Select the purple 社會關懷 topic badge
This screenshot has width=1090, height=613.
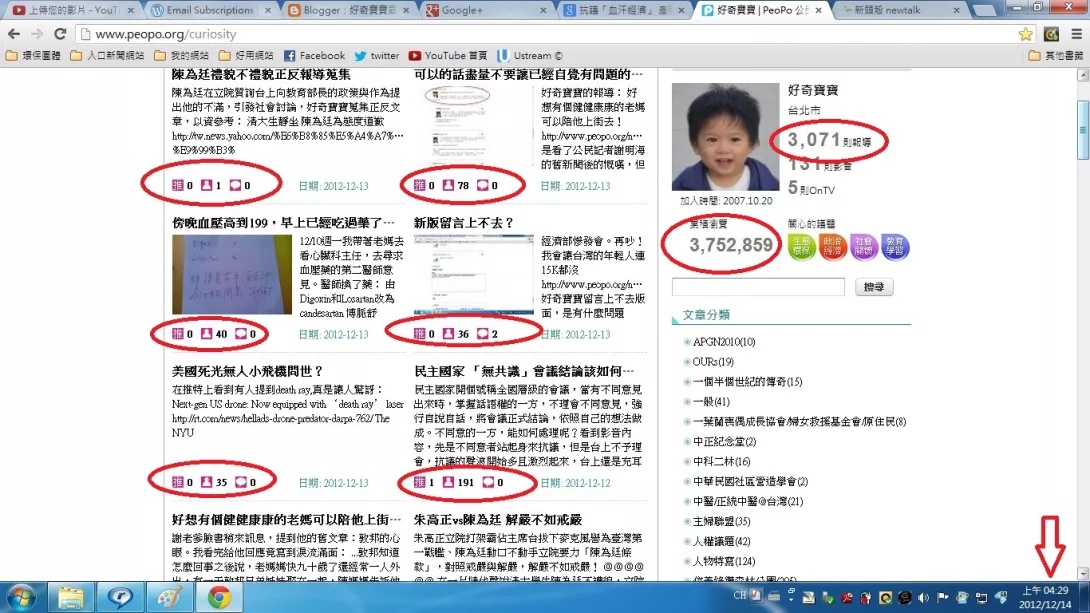tap(864, 246)
